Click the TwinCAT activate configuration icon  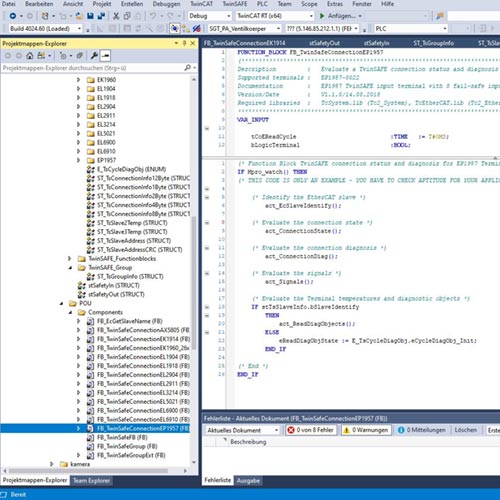pyautogui.click(x=174, y=29)
